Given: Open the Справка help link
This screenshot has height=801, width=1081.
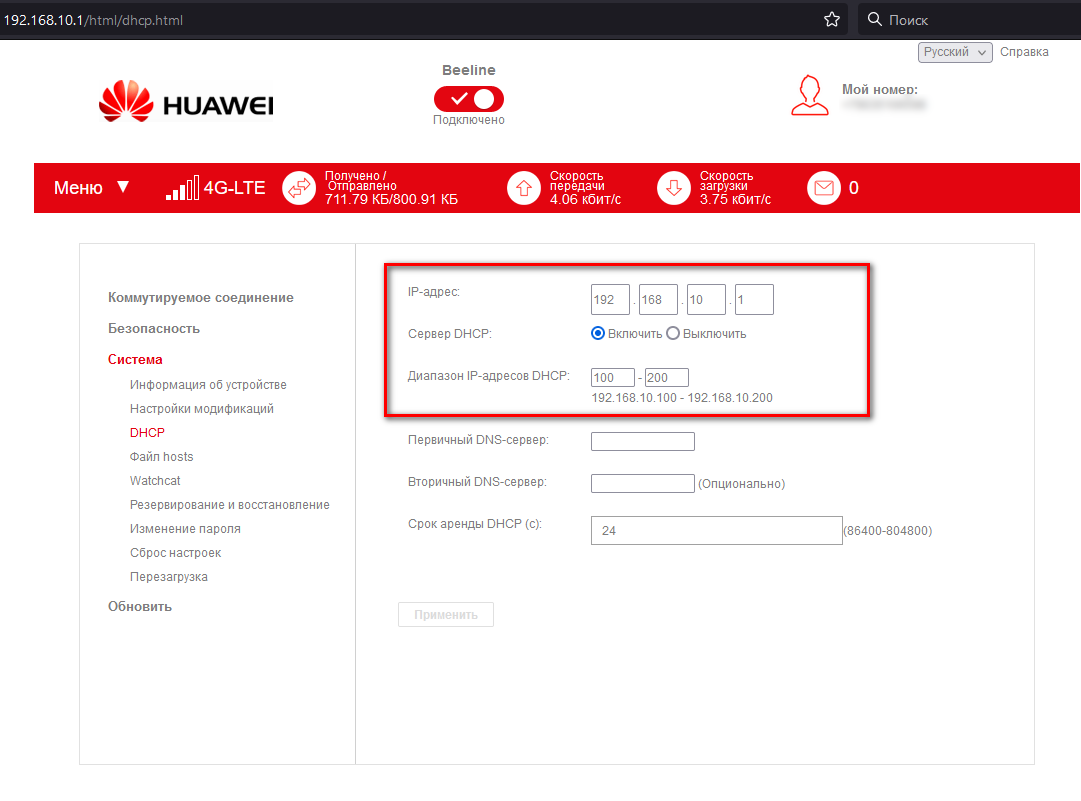Looking at the screenshot, I should tap(1024, 52).
